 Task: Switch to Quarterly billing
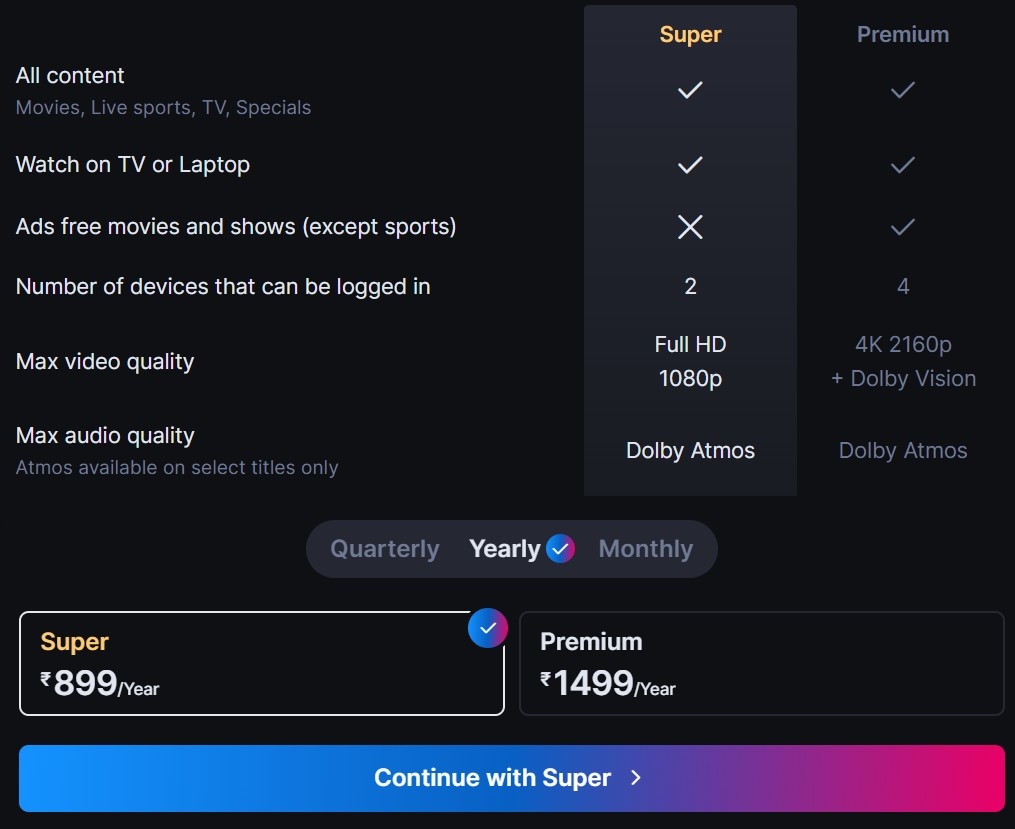[384, 548]
